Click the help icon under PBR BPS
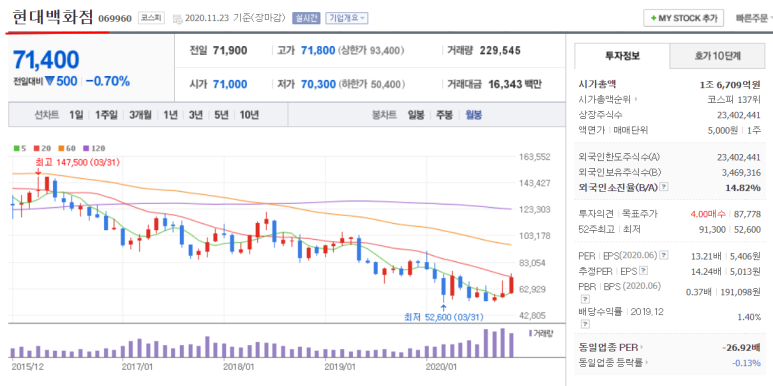The width and height of the screenshot is (773, 386). tap(585, 299)
